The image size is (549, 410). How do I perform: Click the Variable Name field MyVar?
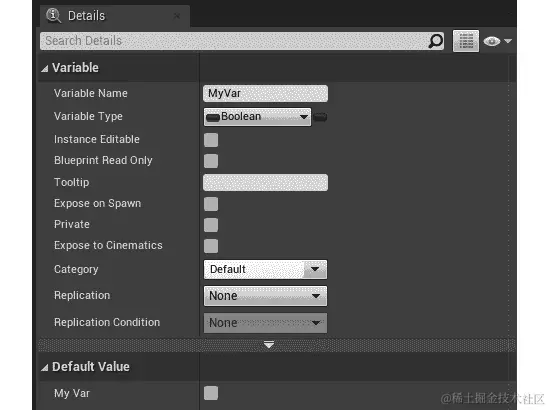click(265, 93)
